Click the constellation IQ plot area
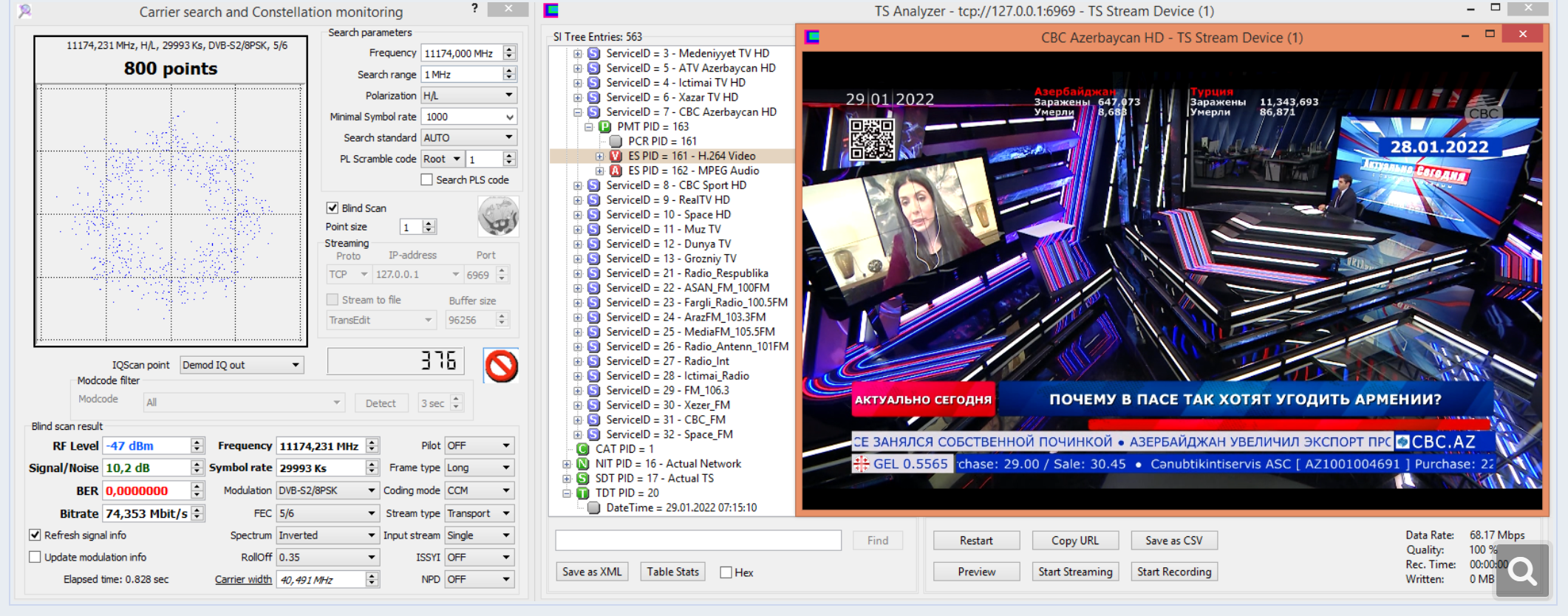 tap(171, 214)
